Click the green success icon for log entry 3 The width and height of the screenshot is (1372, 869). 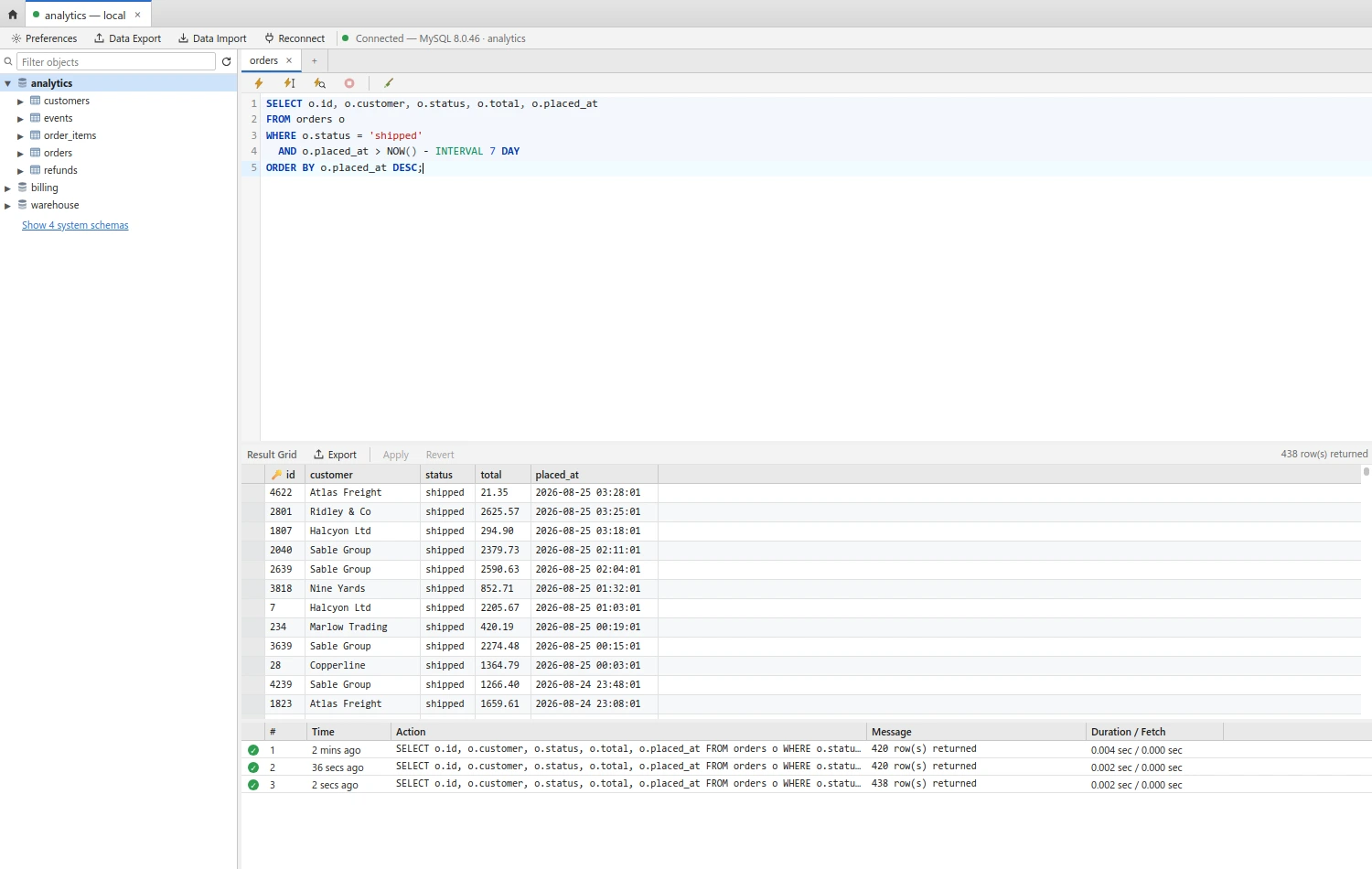tap(253, 785)
